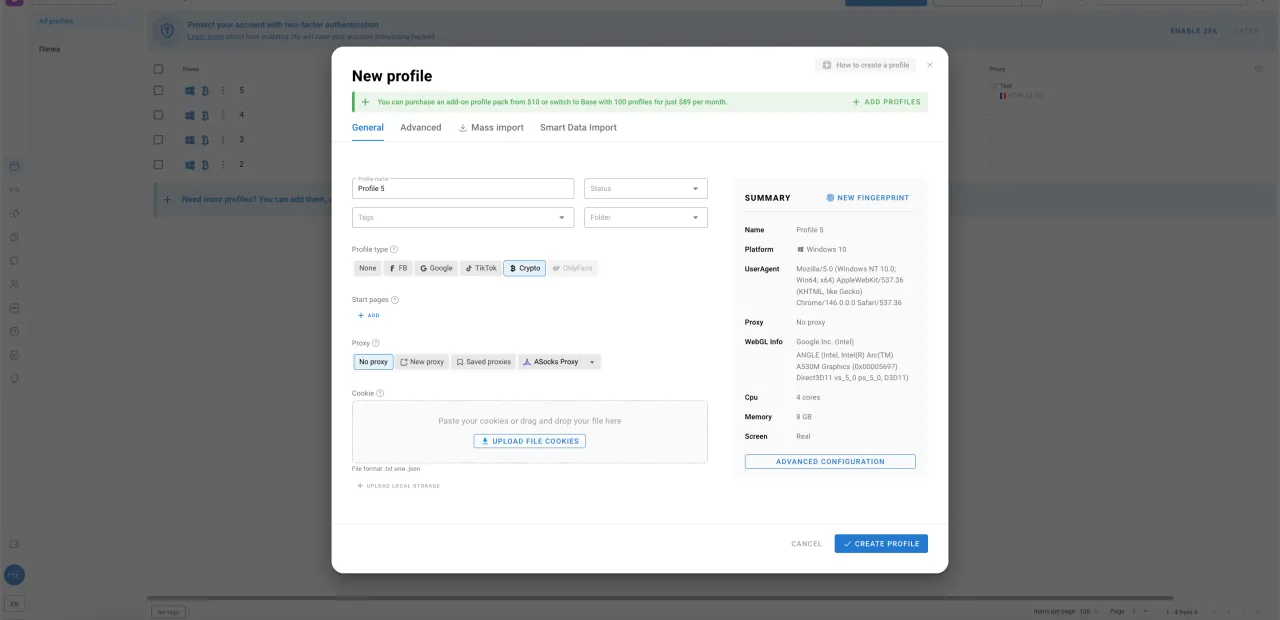Click the New Fingerprint refresh icon
This screenshot has width=1280, height=620.
click(x=830, y=198)
